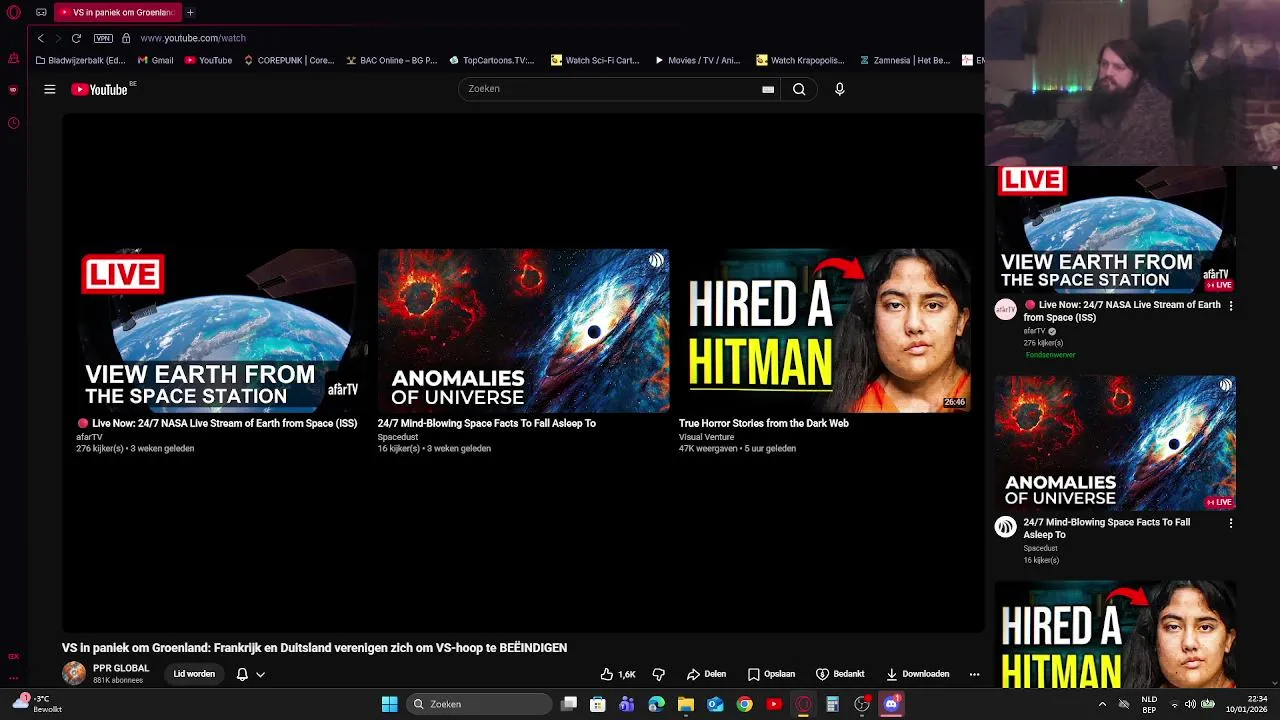1280x720 pixels.
Task: Open the Watch Sci-Fi Cart bookmark
Action: [x=595, y=60]
